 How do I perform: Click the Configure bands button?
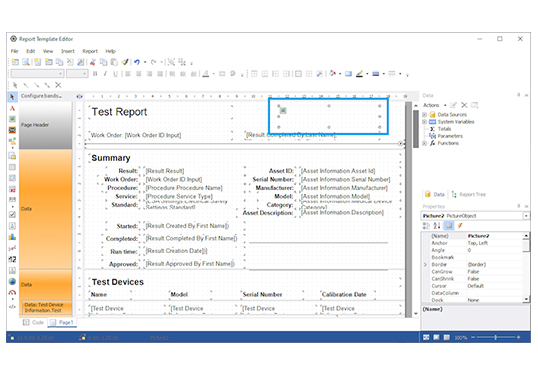(x=41, y=96)
